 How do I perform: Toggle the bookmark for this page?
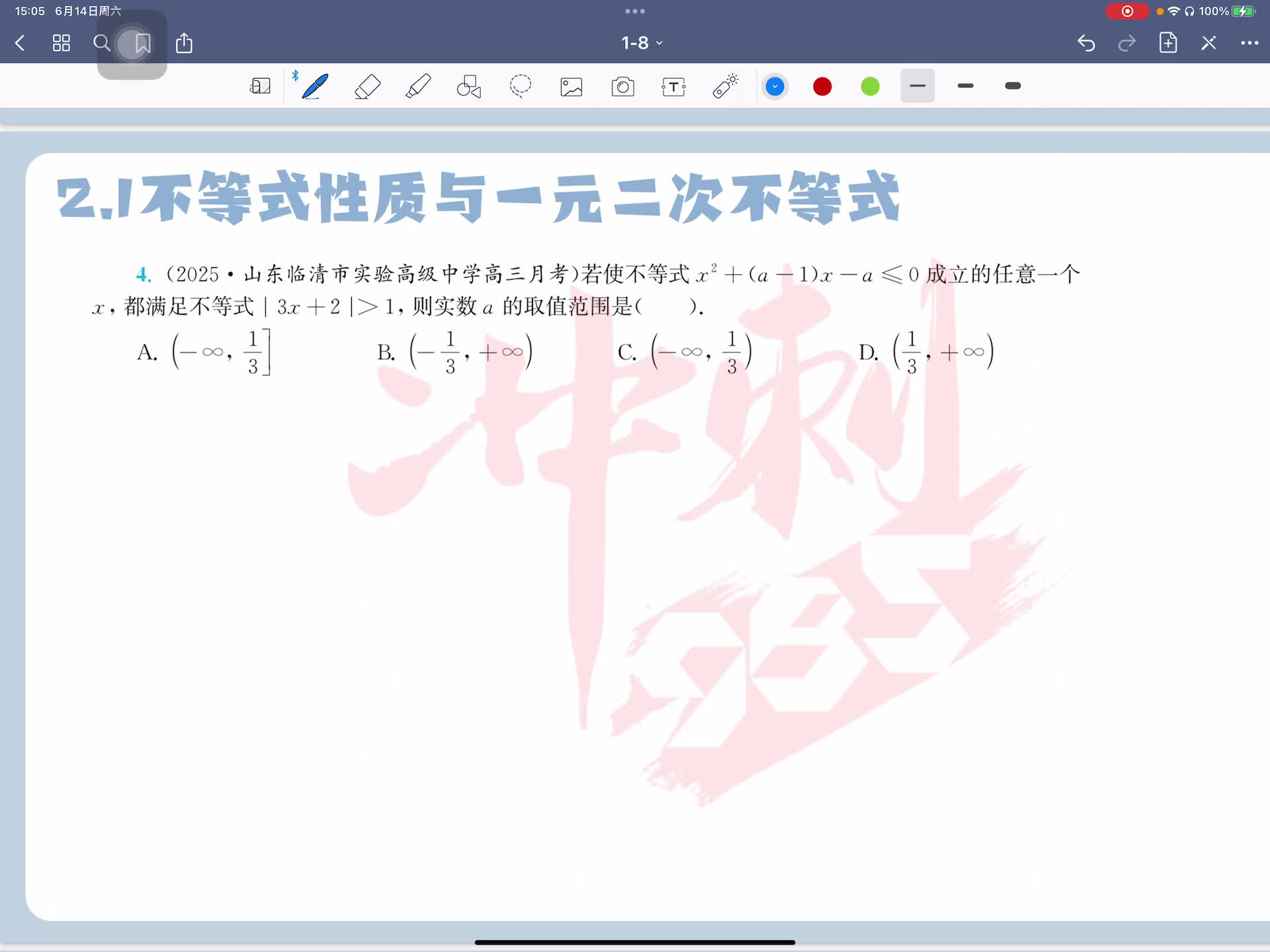[142, 44]
